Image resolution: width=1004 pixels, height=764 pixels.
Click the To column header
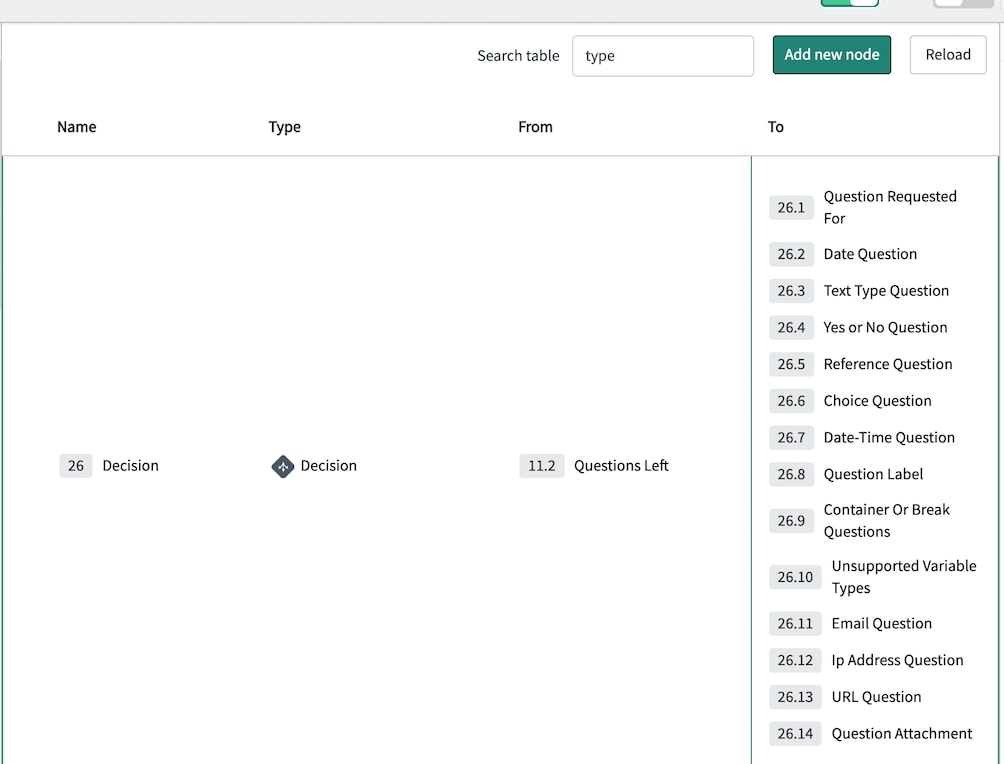775,127
